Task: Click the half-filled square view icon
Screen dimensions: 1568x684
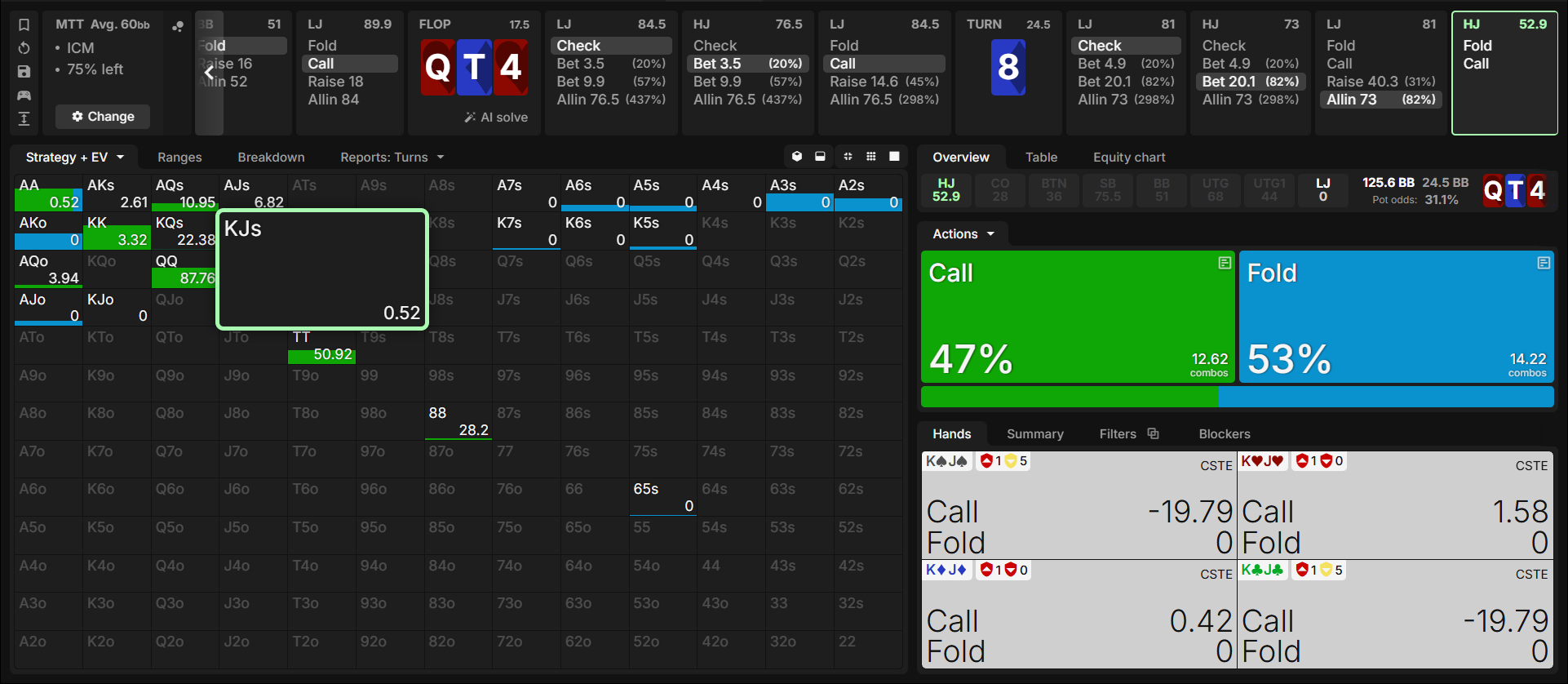Action: (x=821, y=157)
